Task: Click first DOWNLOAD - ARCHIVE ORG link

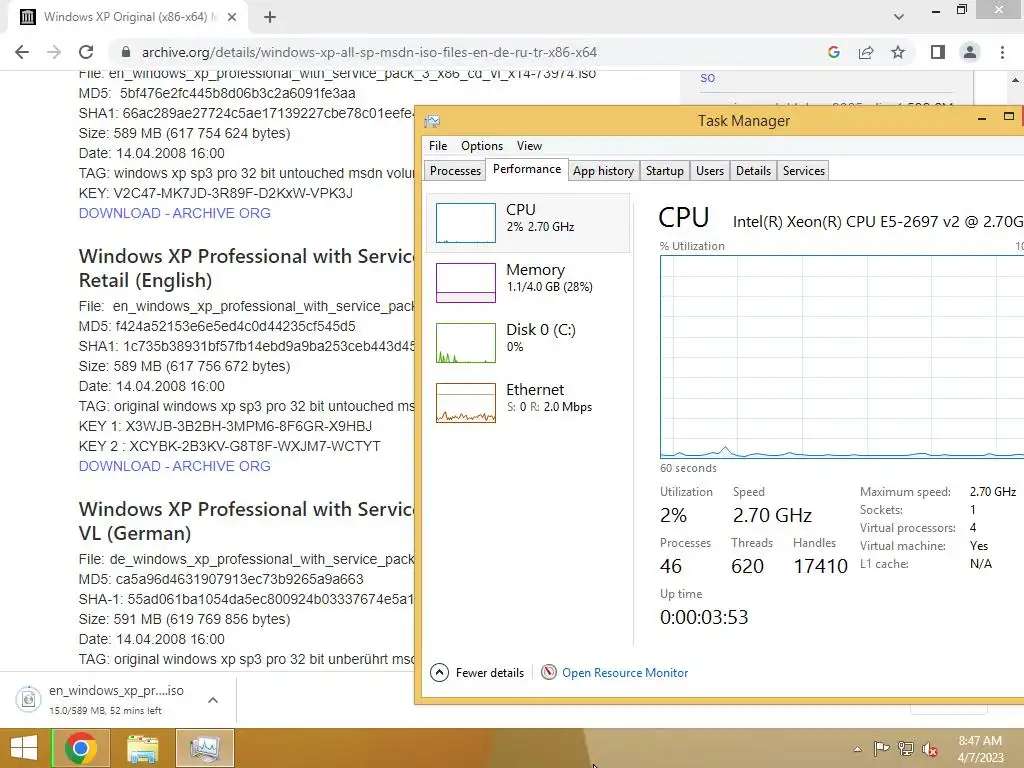Action: [x=174, y=213]
